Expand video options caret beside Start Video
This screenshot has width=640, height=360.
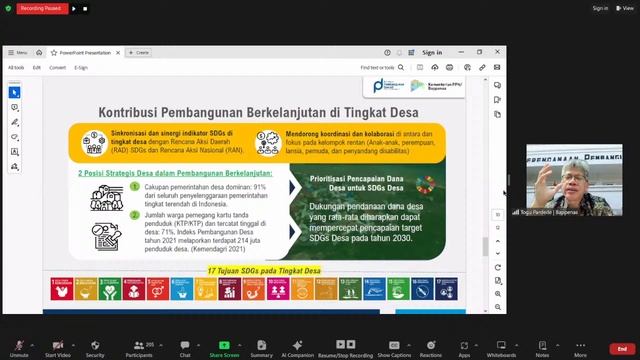73,345
